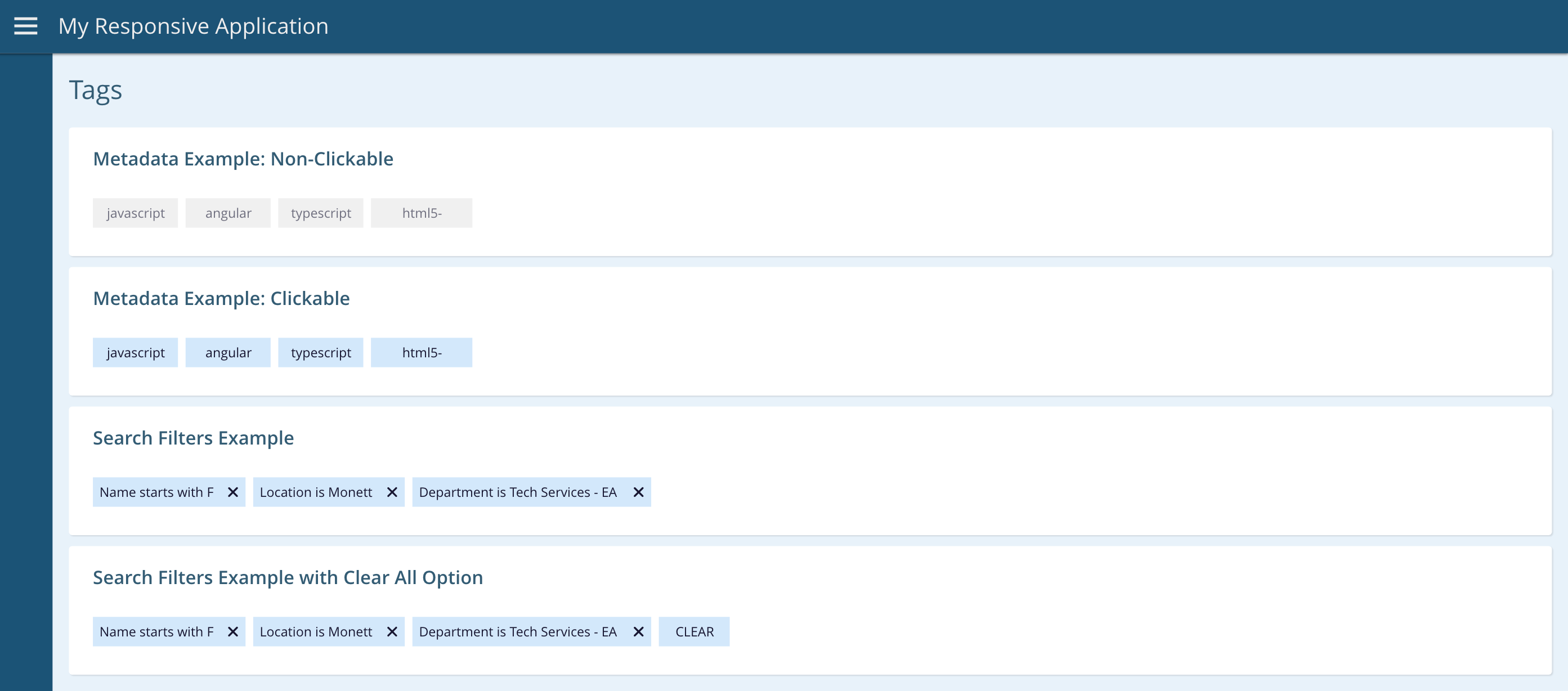1568x691 pixels.
Task: Select the clickable html5- tag
Action: (421, 352)
